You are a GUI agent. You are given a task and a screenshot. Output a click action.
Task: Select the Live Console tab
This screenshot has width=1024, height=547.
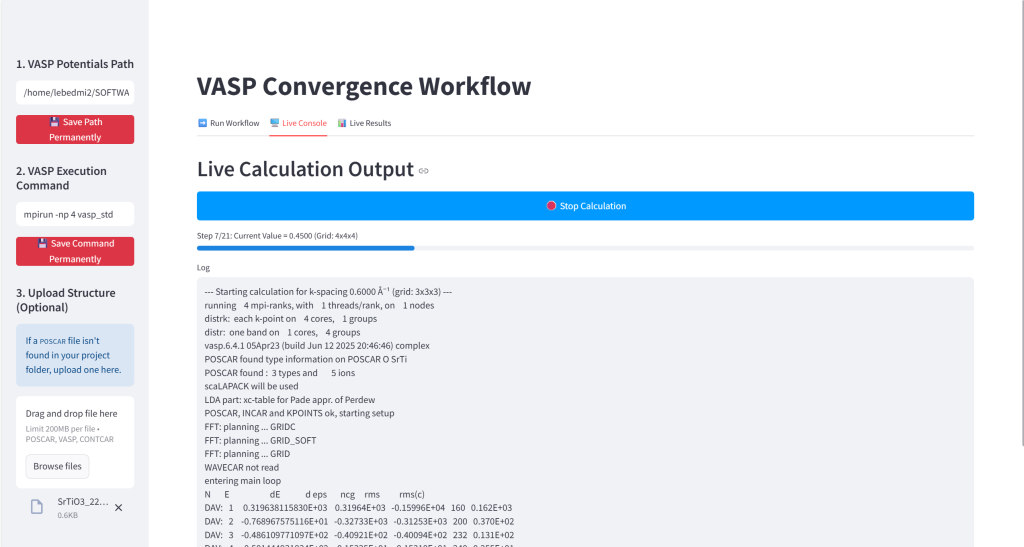point(298,123)
